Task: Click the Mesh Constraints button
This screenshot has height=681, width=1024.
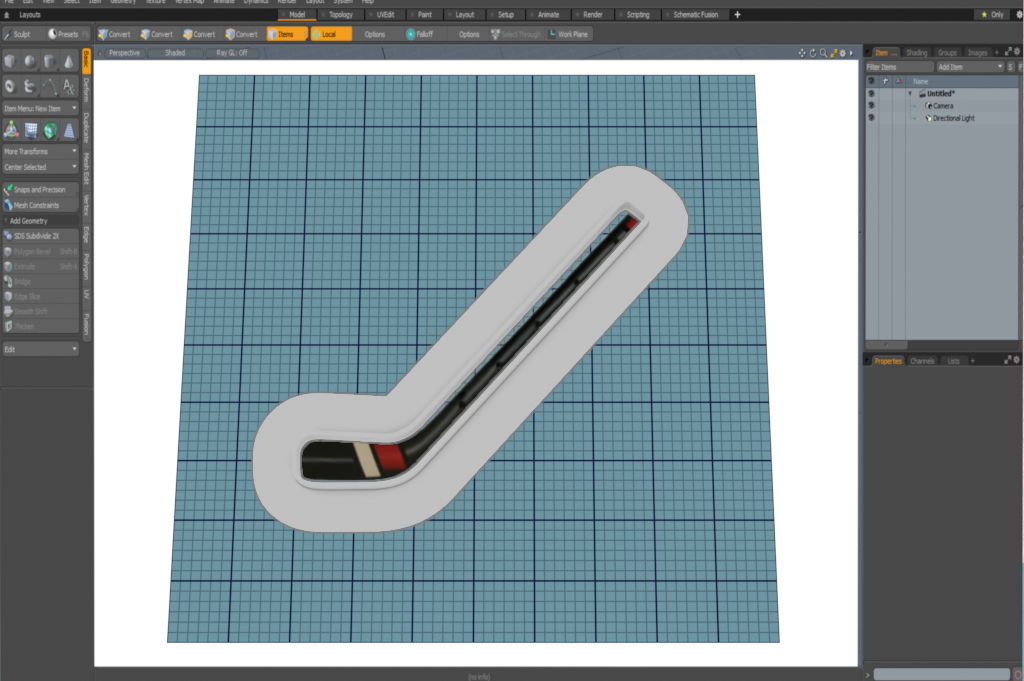Action: point(40,205)
